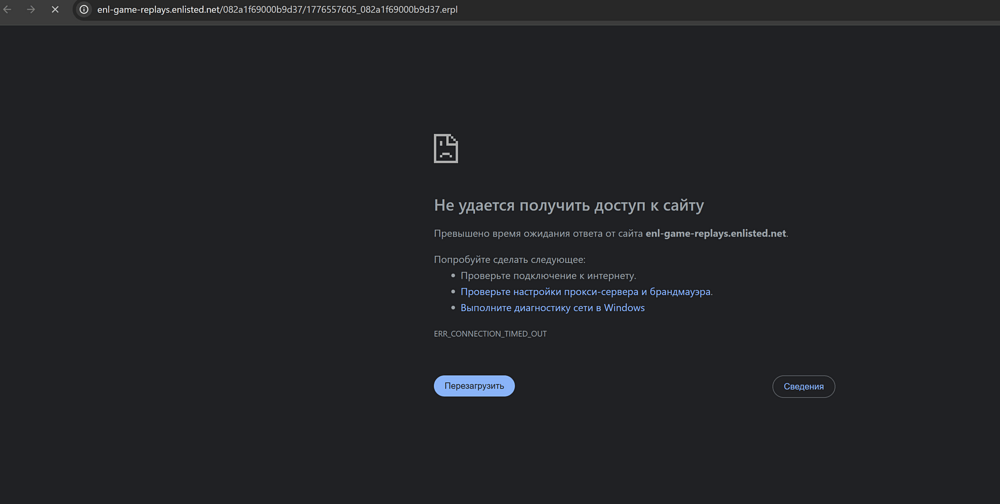The height and width of the screenshot is (504, 1000).
Task: Open the Сведения details button
Action: tap(803, 386)
